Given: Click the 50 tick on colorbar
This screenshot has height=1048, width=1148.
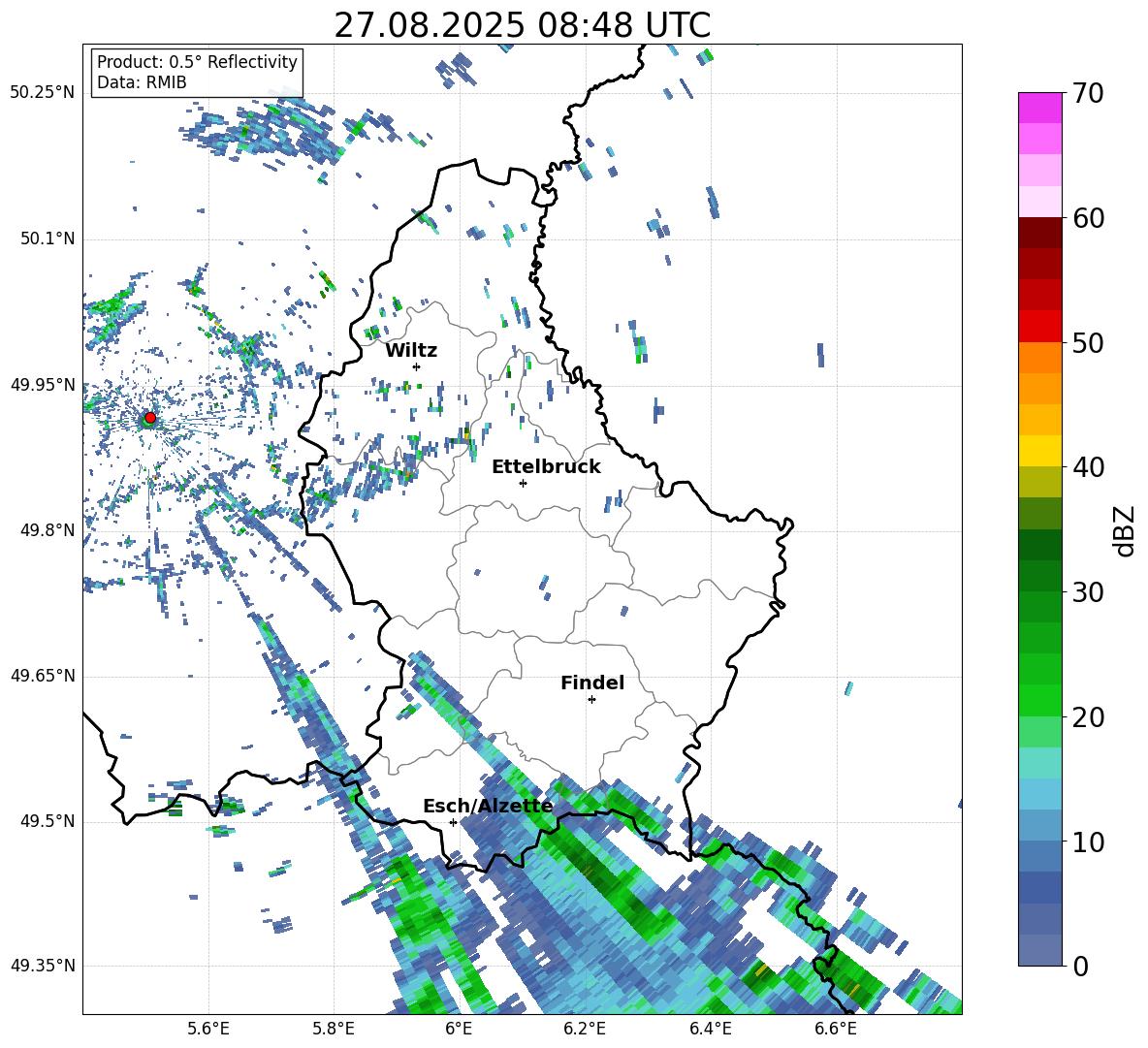Looking at the screenshot, I should tap(1087, 343).
